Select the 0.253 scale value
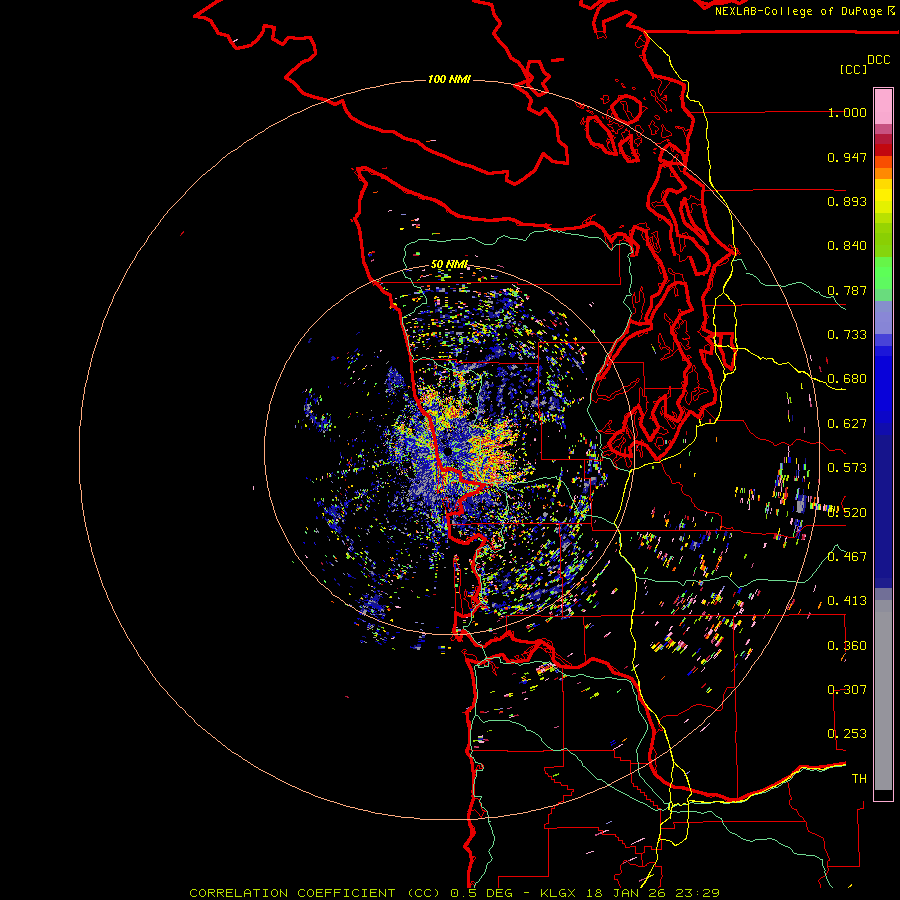 pos(847,734)
